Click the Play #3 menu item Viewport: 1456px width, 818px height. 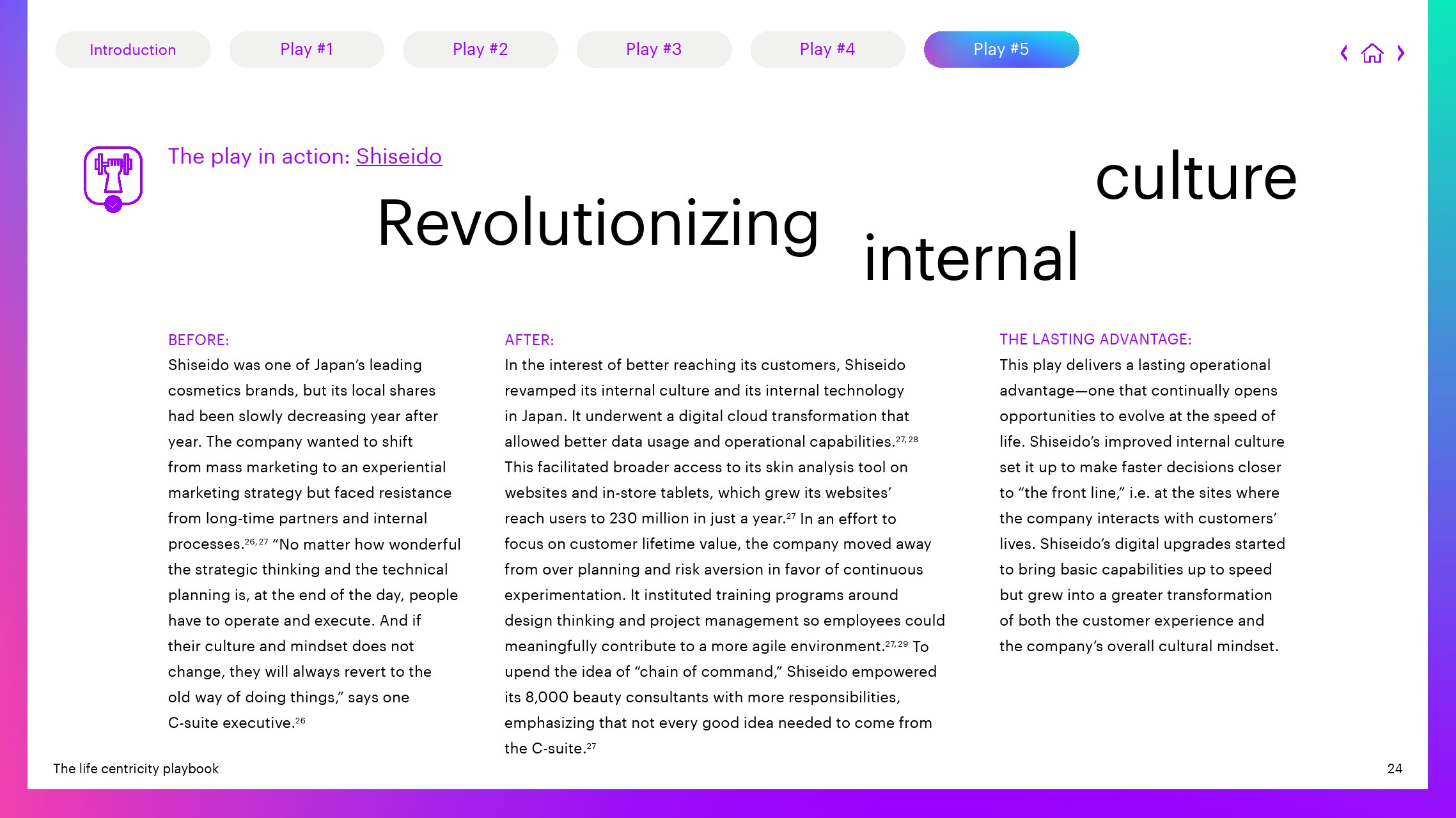coord(653,49)
